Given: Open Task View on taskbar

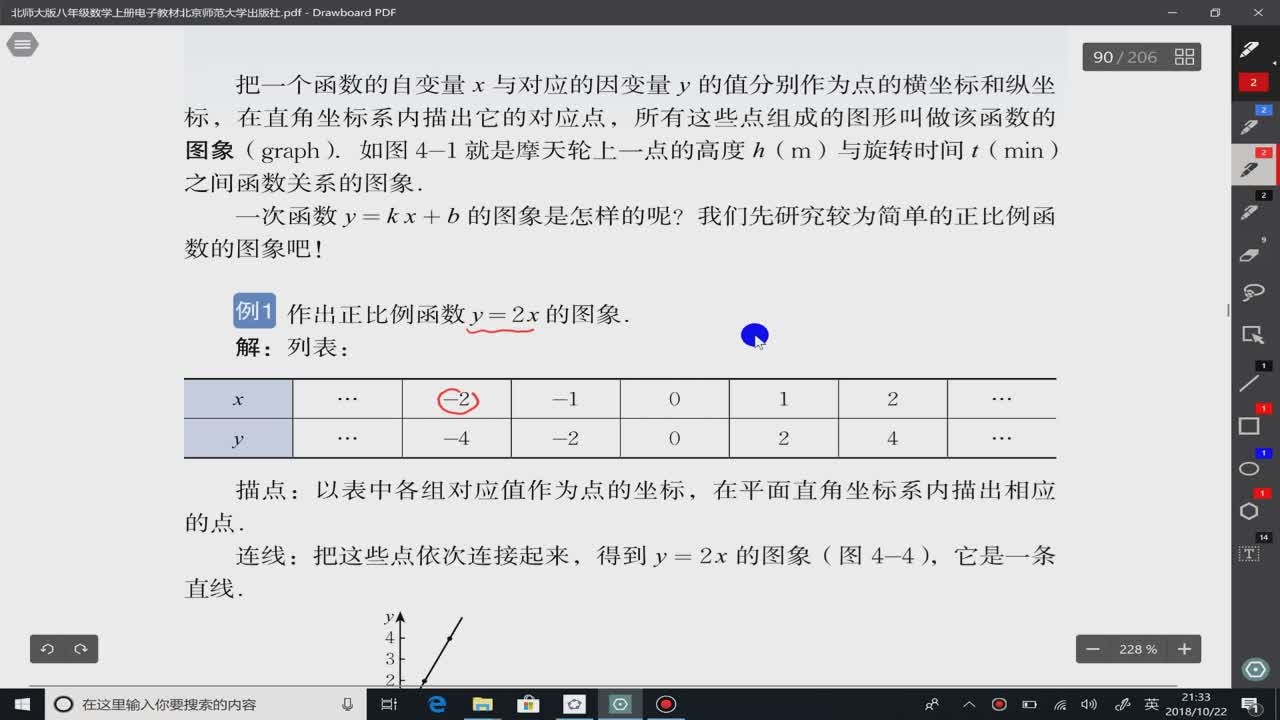Looking at the screenshot, I should (389, 704).
